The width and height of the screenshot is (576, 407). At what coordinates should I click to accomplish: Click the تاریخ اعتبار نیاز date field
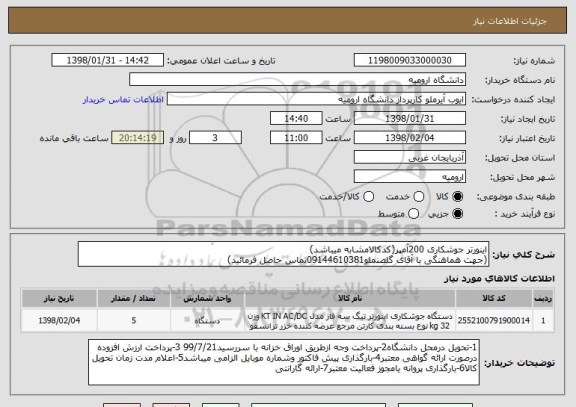[x=410, y=138]
